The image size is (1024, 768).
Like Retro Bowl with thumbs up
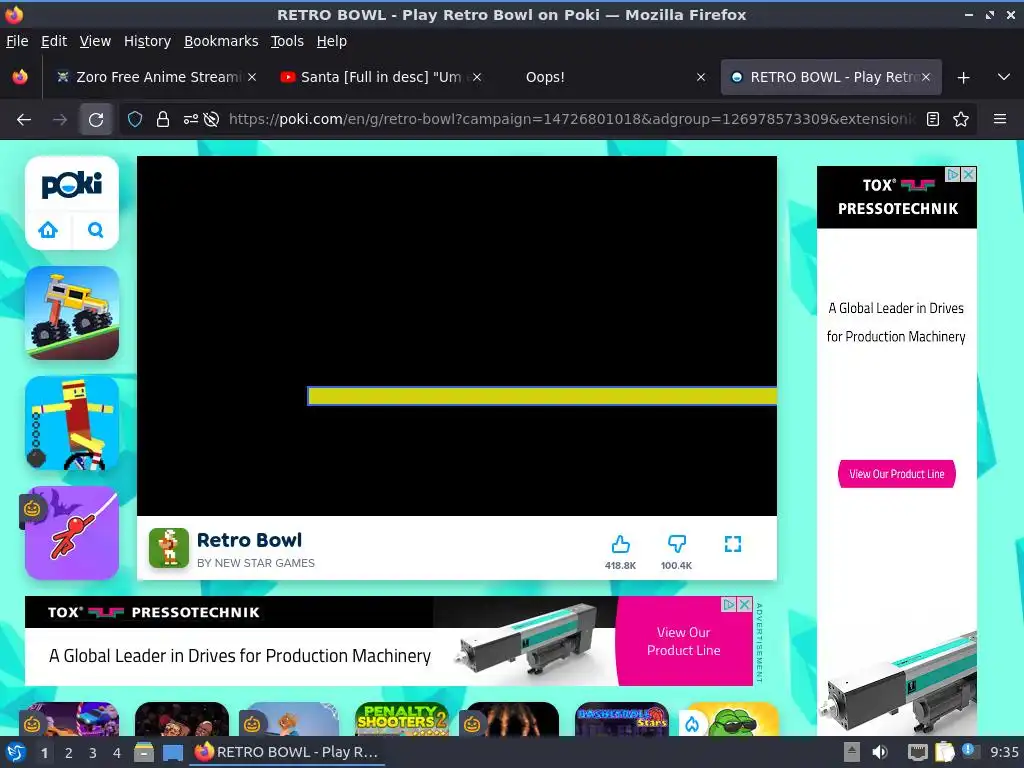coord(620,544)
